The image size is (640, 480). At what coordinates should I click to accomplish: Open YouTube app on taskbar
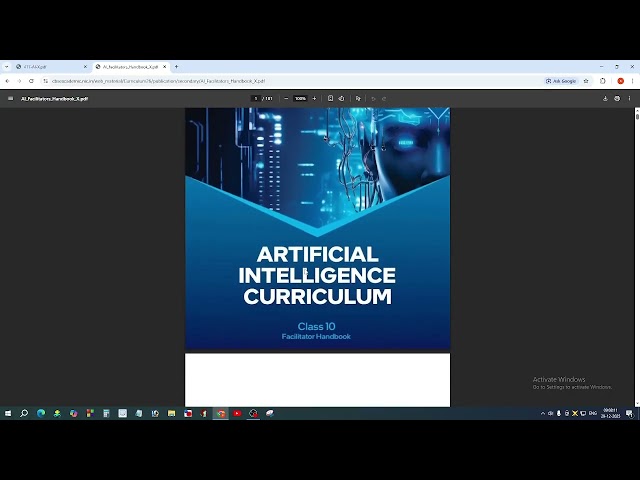[237, 413]
